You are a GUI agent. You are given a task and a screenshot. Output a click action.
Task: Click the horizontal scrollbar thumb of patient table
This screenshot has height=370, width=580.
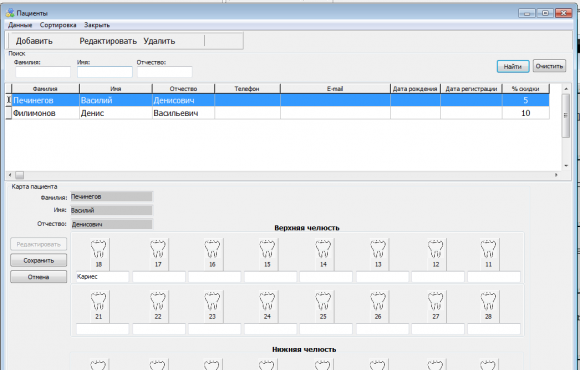point(20,175)
